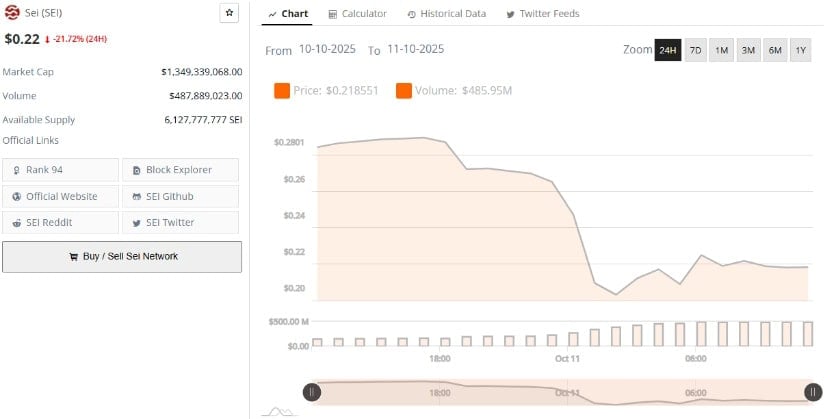Select the Chart tab

click(x=289, y=14)
